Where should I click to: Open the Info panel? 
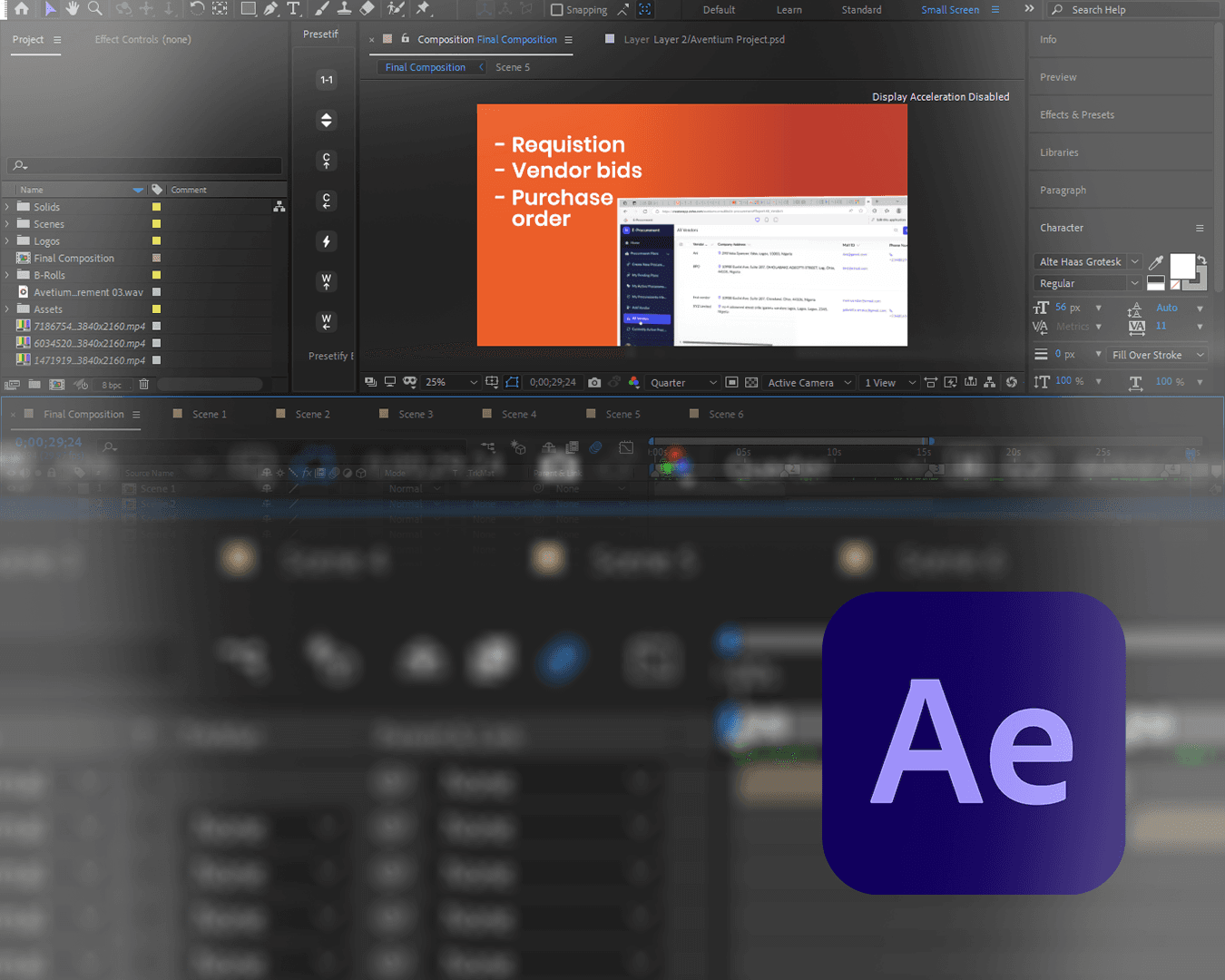tap(1048, 40)
